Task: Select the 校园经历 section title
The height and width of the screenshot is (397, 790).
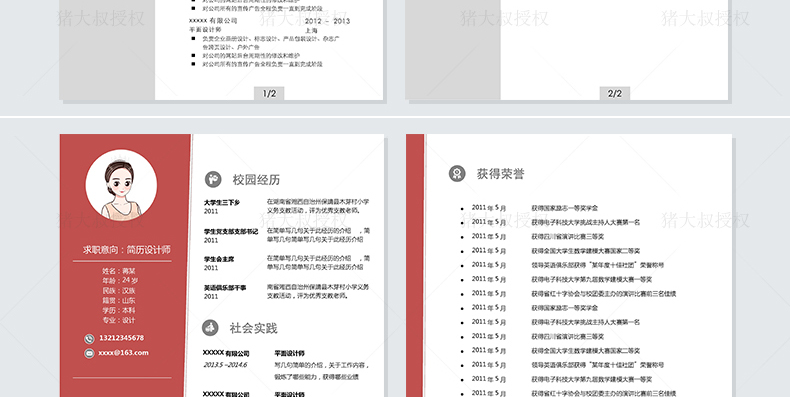Action: click(x=256, y=180)
